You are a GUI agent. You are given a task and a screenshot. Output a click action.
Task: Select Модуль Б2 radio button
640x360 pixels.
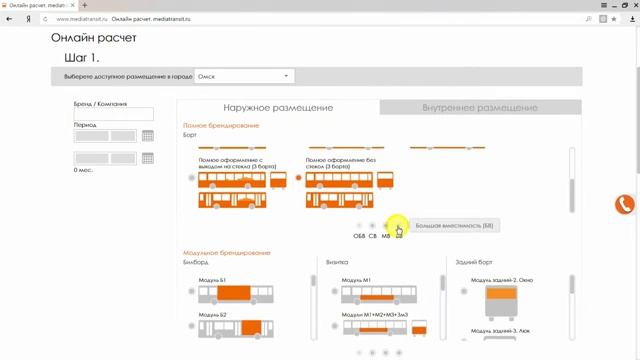click(191, 326)
